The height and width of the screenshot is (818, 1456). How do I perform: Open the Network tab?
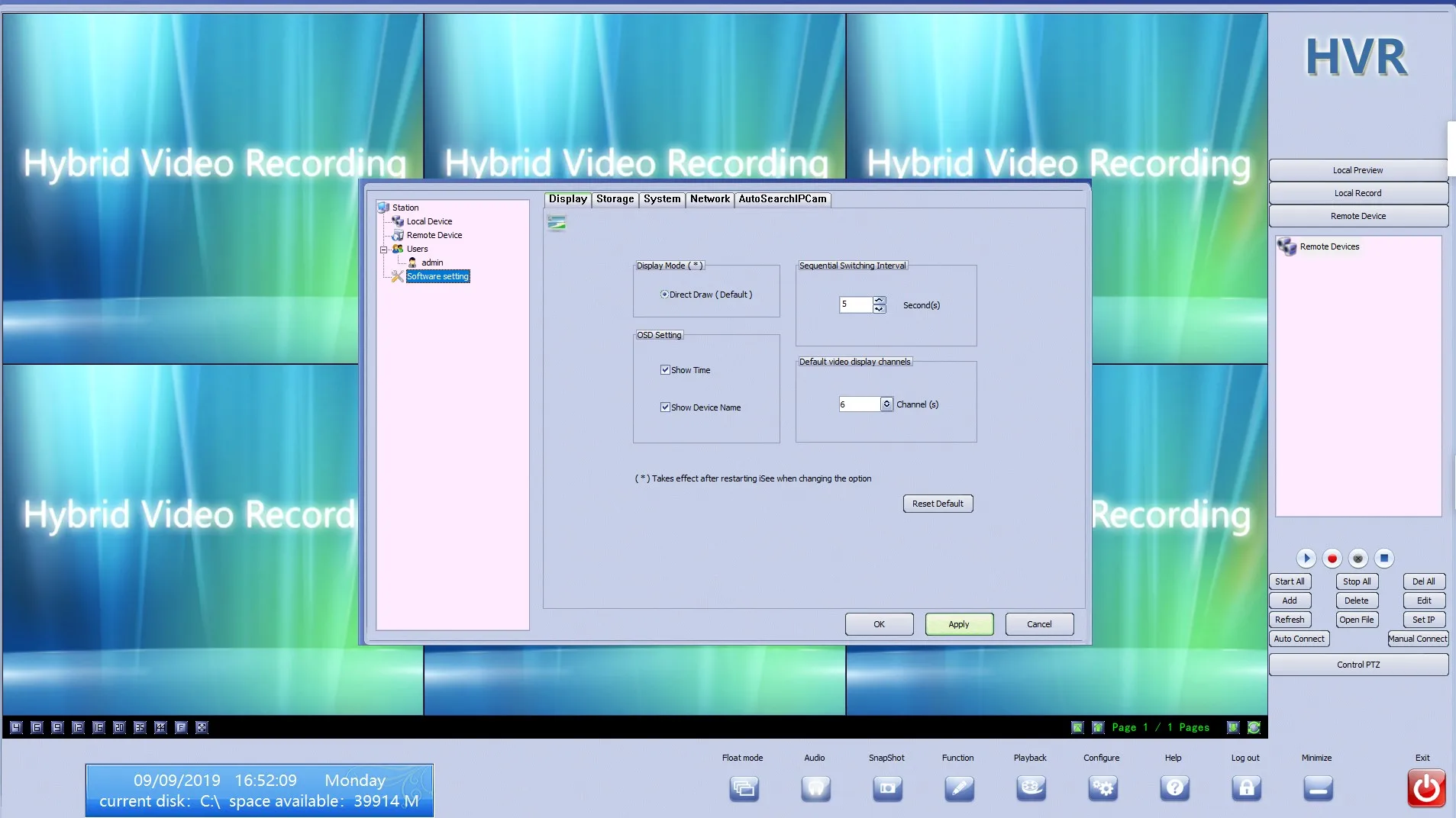coord(710,199)
